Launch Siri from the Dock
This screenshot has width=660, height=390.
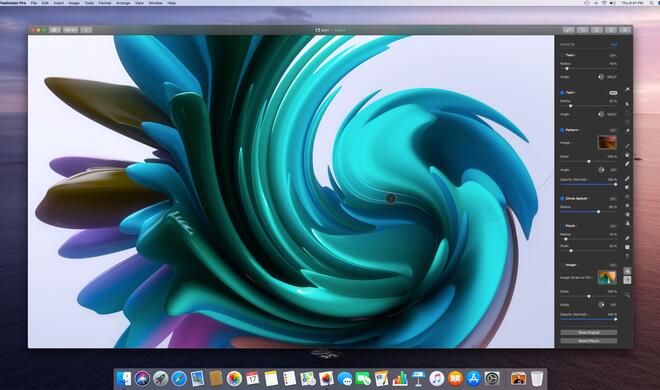coord(142,379)
